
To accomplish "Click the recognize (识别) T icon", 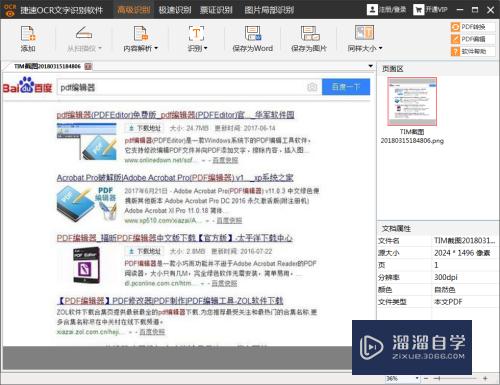I will [x=196, y=33].
